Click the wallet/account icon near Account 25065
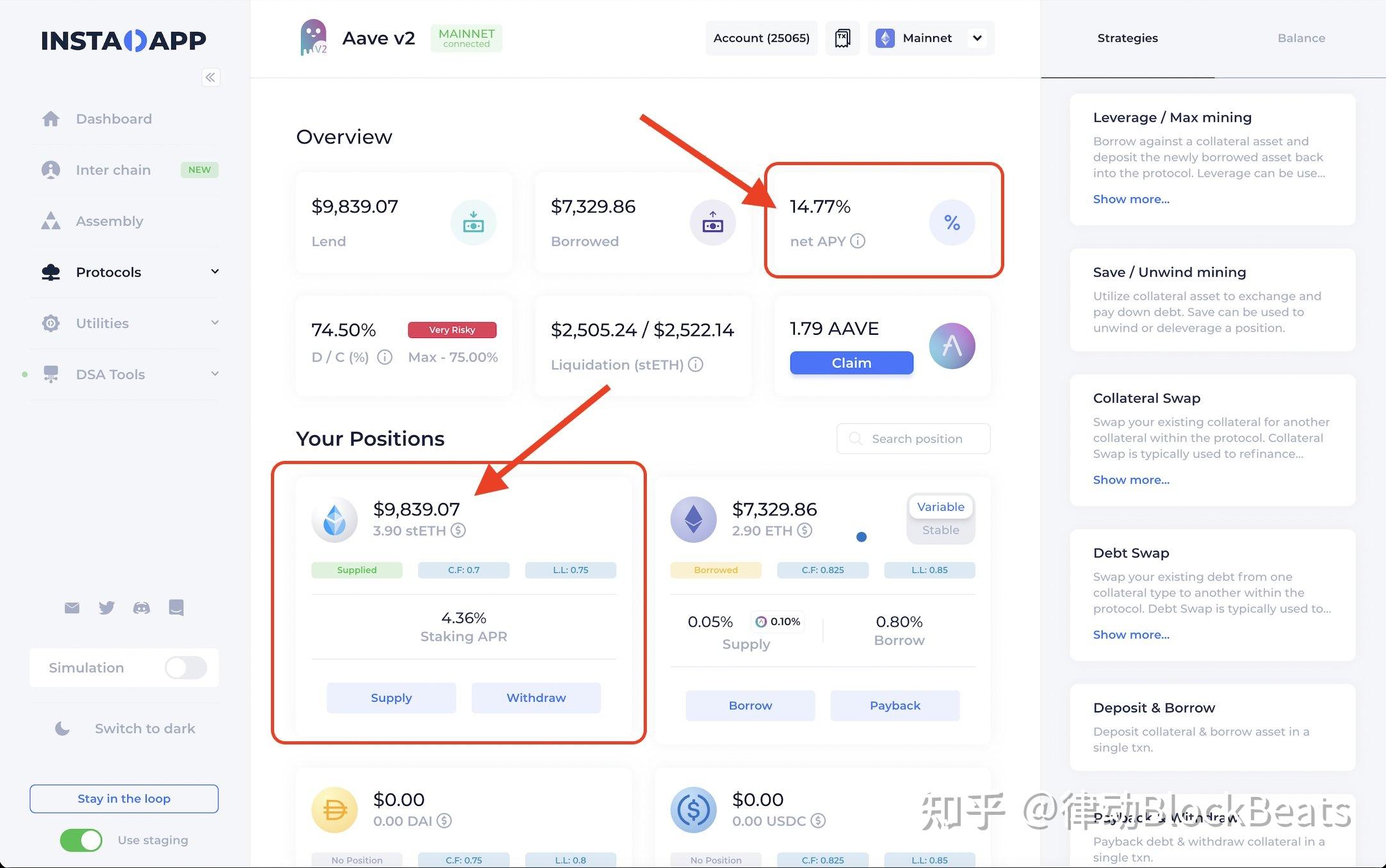The width and height of the screenshot is (1386, 868). 843,38
